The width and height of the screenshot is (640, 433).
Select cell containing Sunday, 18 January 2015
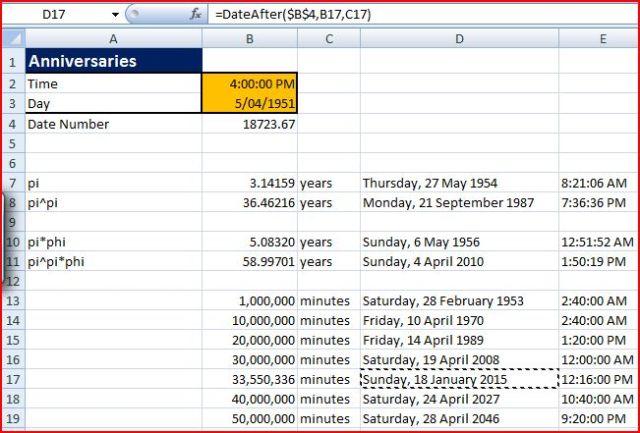coord(458,379)
